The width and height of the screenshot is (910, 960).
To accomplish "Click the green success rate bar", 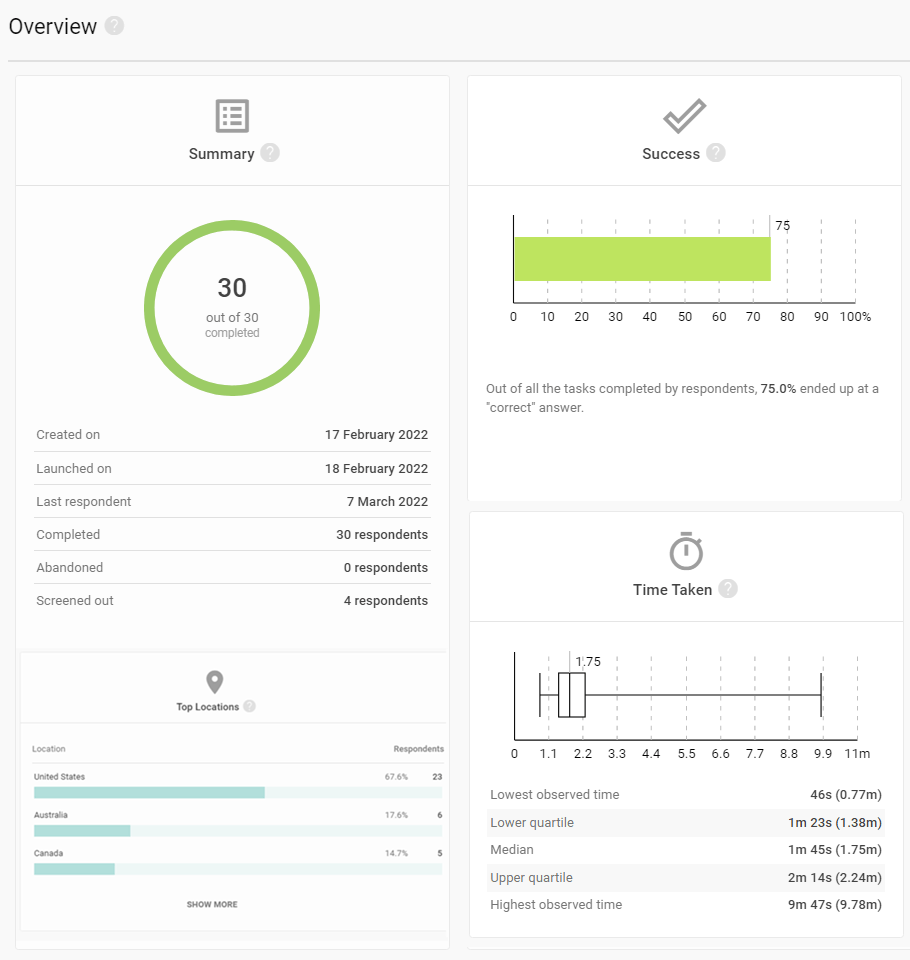I will tap(642, 259).
